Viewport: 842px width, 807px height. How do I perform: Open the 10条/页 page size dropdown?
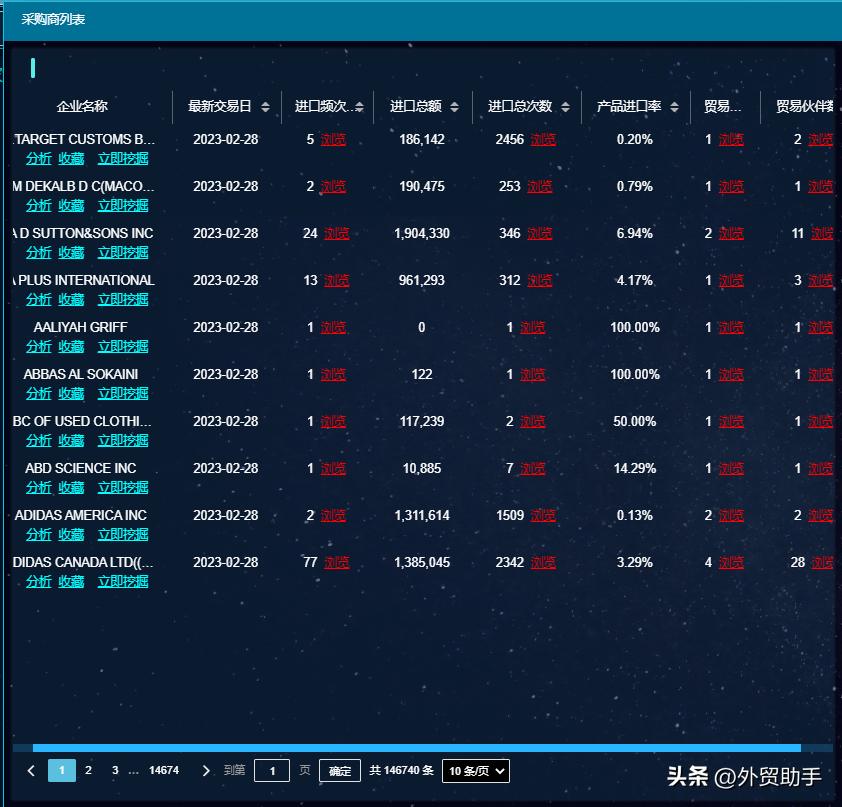tap(476, 770)
